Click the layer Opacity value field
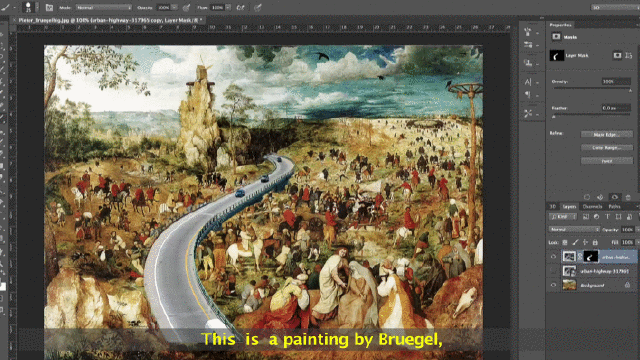640x360 pixels. 627,229
